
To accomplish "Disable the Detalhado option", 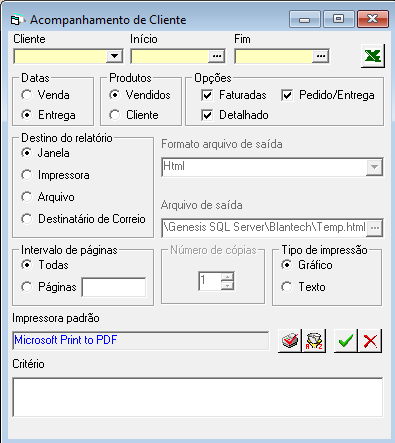I will (x=207, y=115).
